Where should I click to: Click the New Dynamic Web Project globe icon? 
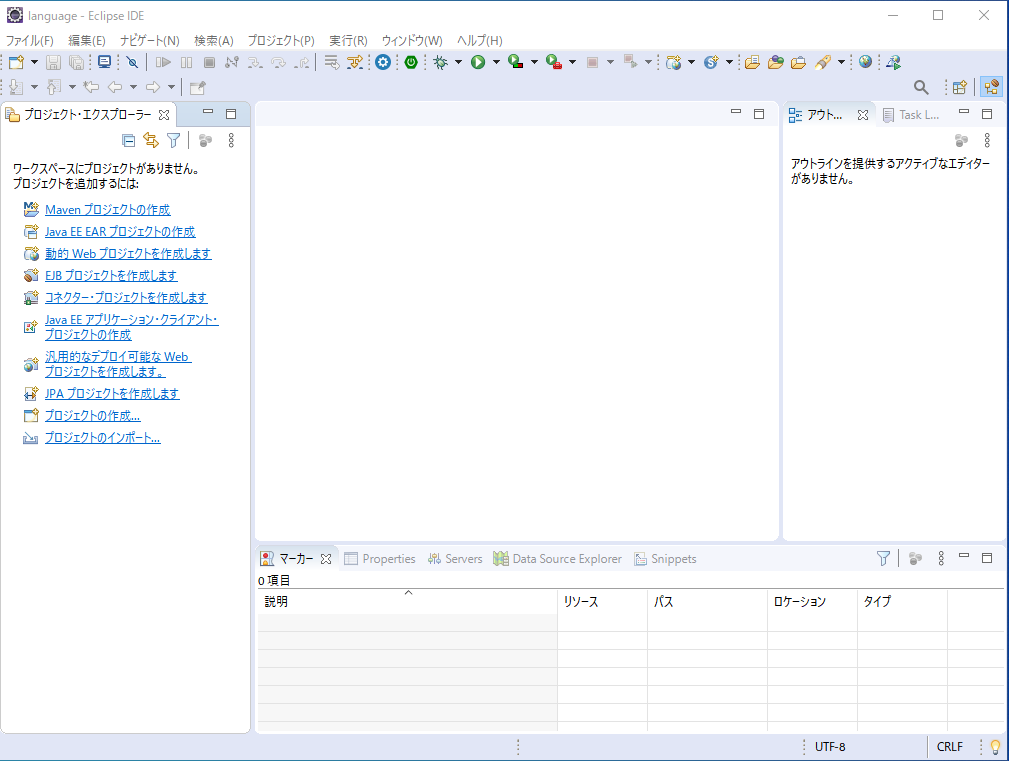coord(674,62)
